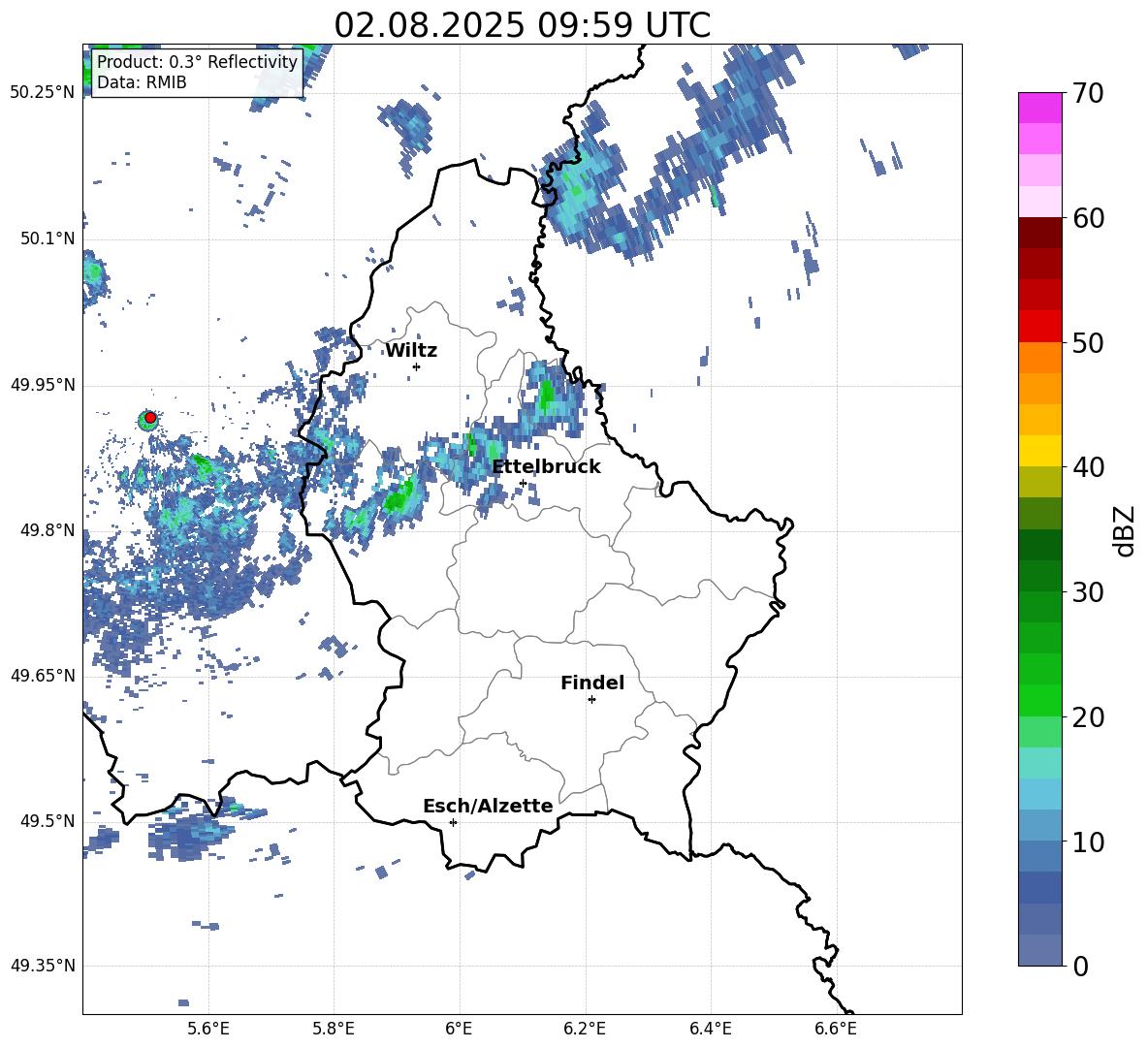The image size is (1148, 1048).
Task: Click the Data: RMIB text
Action: tap(142, 82)
